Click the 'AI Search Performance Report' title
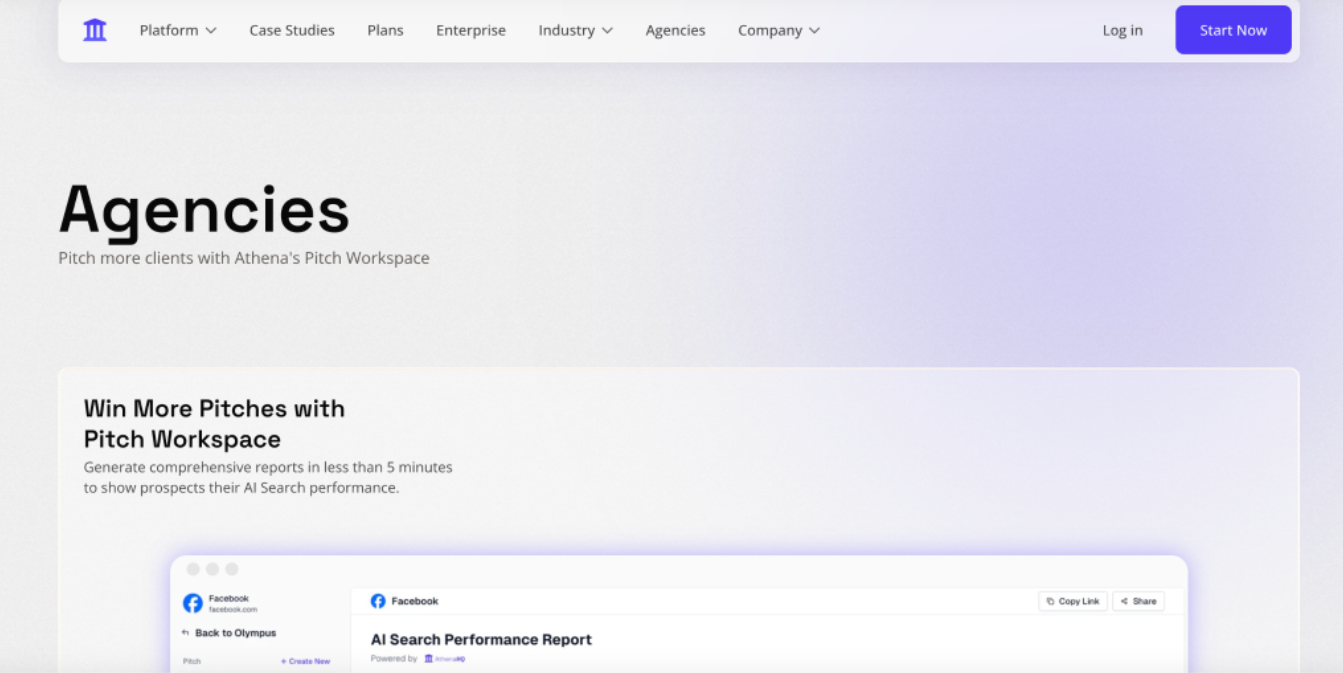Image resolution: width=1343 pixels, height=673 pixels. (x=481, y=639)
